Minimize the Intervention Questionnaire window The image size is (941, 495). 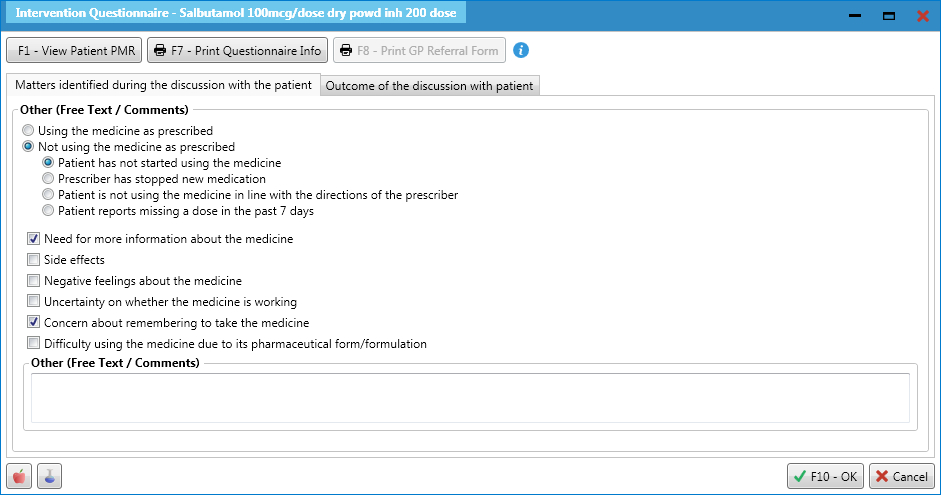pyautogui.click(x=855, y=16)
